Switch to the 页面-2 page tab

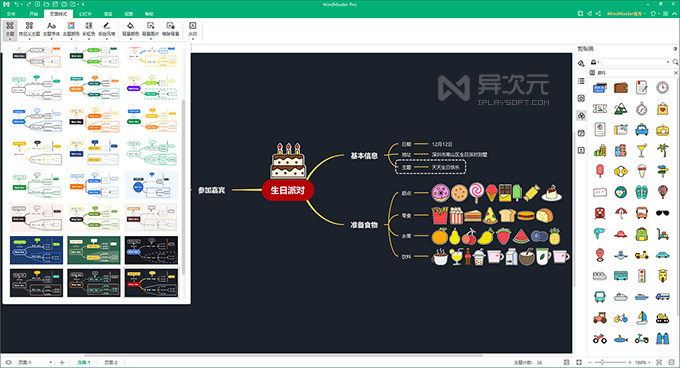(x=111, y=362)
